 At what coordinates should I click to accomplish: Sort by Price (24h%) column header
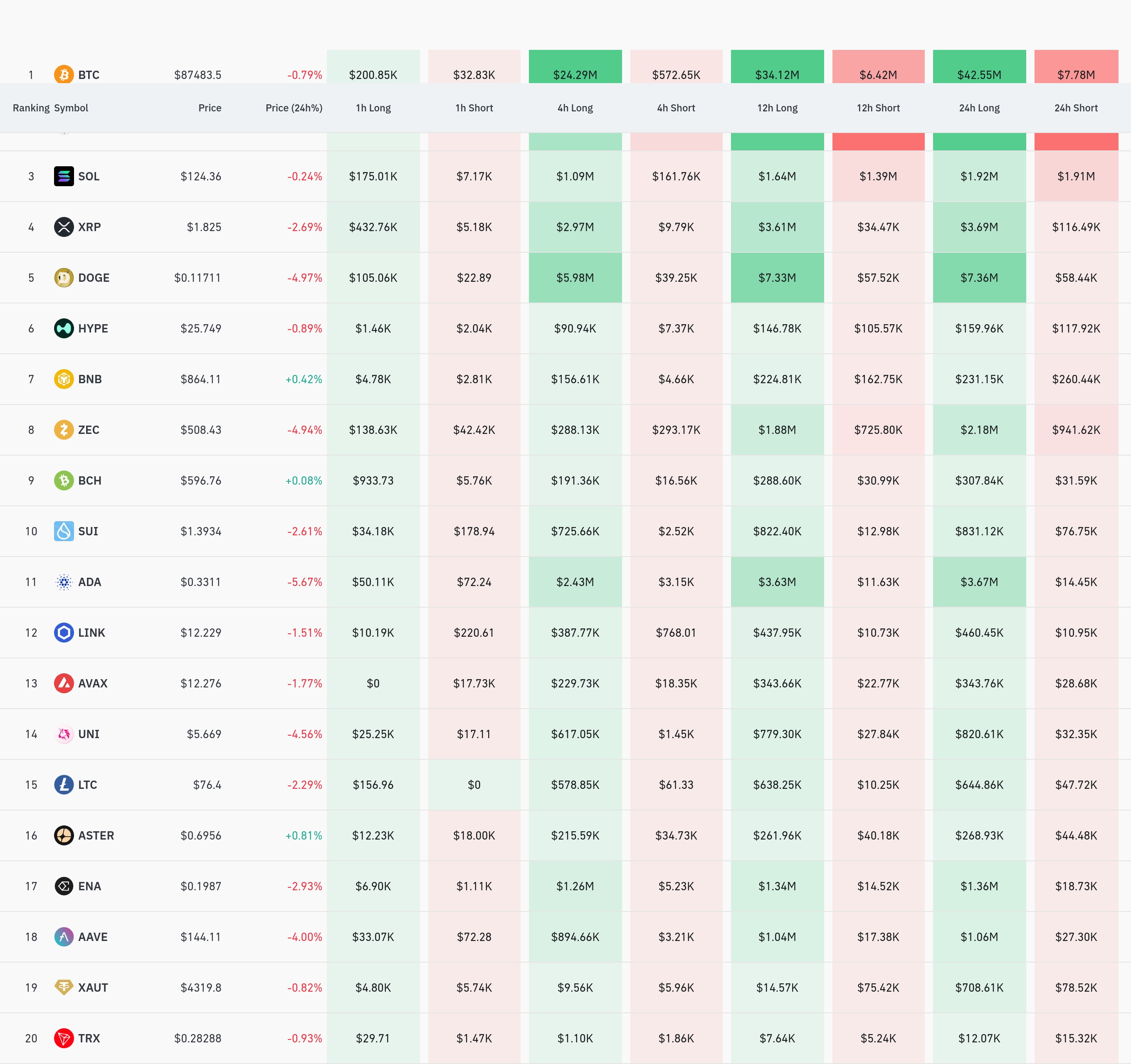[294, 108]
